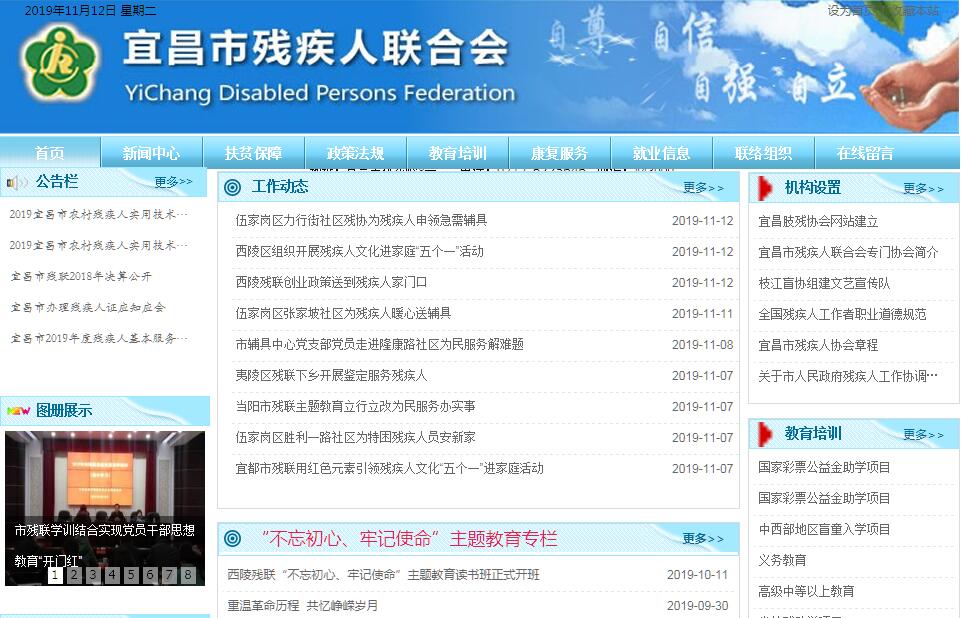Open the 宜昌市残疾人协会章程 link
Screen dimensions: 961x618
click(817, 345)
